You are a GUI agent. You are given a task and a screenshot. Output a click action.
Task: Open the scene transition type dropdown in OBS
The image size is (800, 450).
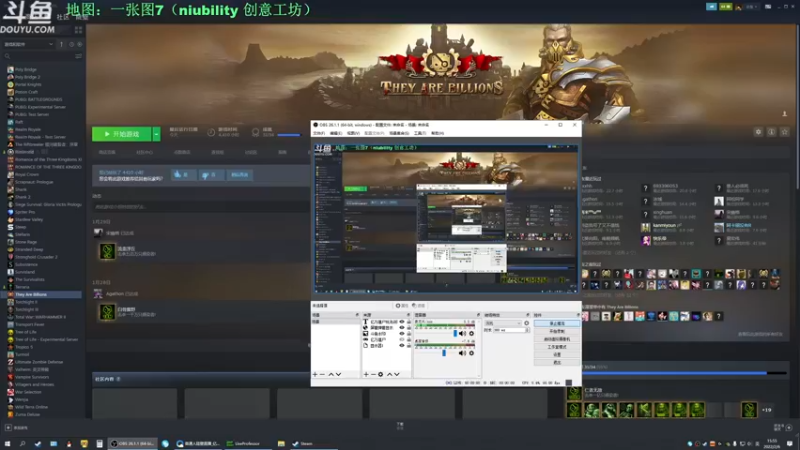503,323
